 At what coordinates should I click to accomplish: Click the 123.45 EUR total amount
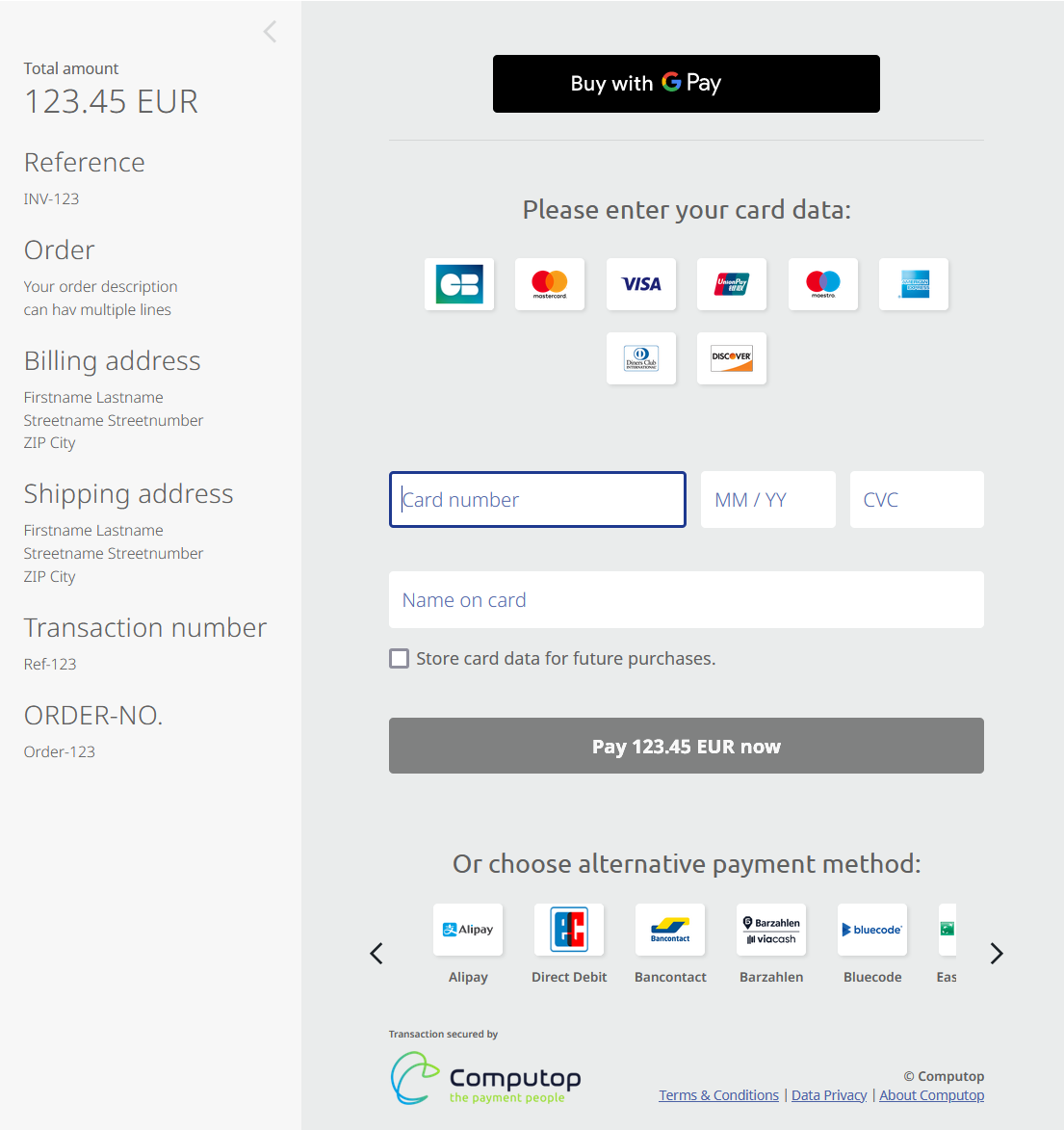coord(111,101)
